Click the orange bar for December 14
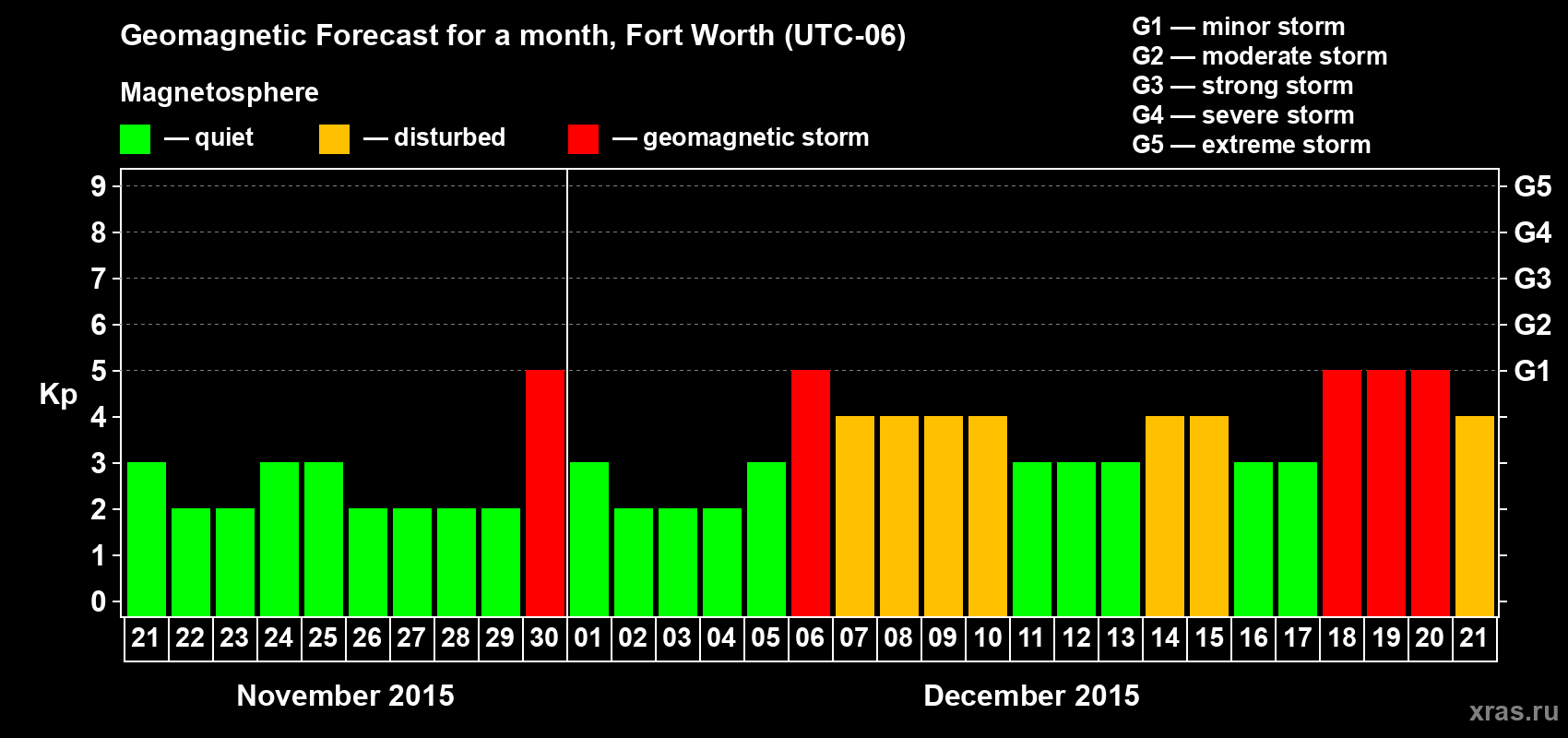 tap(1165, 516)
